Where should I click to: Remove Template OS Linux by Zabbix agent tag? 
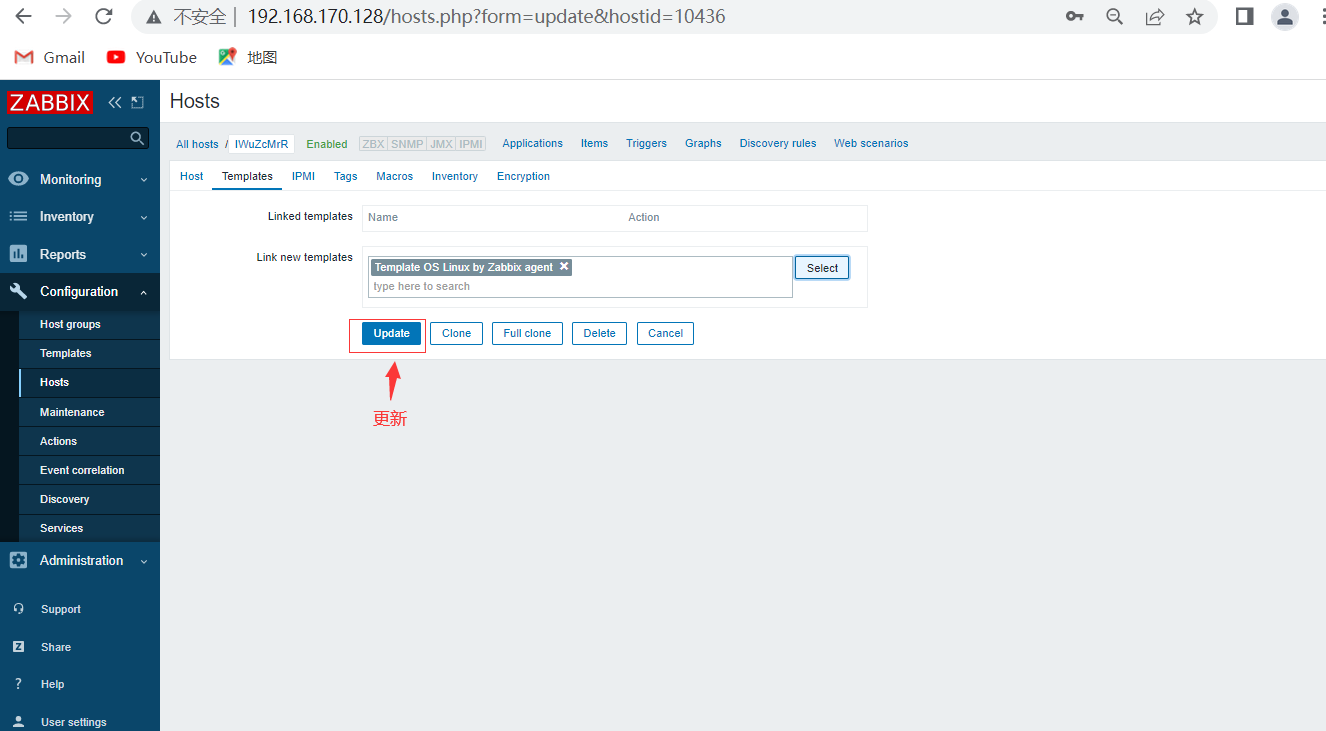tap(564, 266)
